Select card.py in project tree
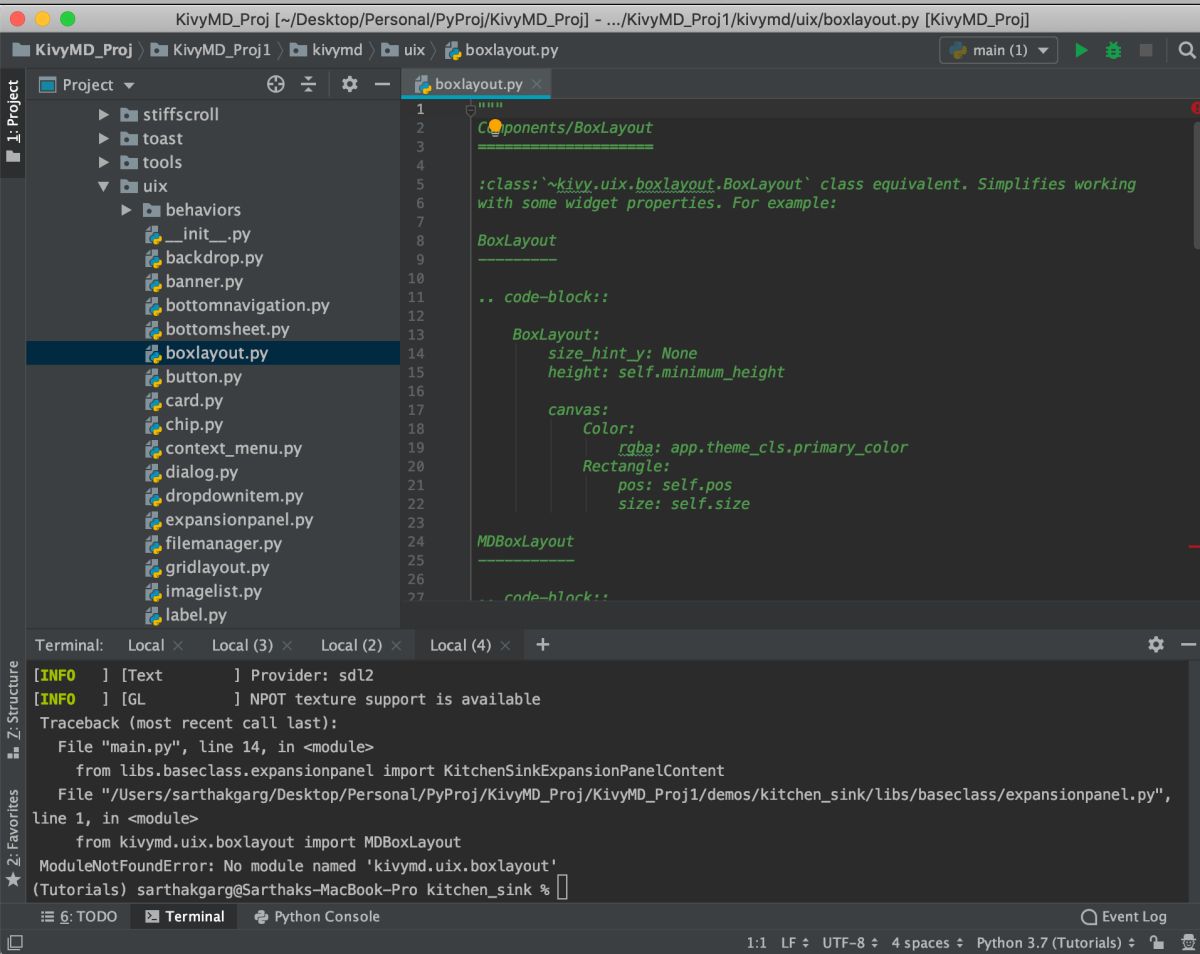This screenshot has width=1200, height=954. tap(194, 401)
